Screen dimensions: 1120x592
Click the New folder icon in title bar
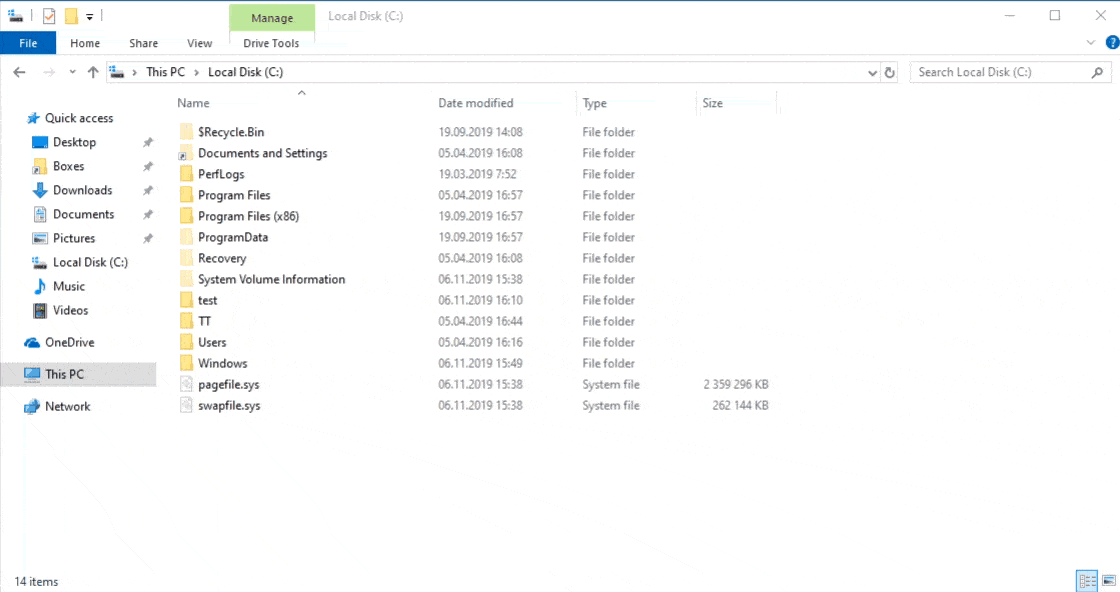click(71, 16)
